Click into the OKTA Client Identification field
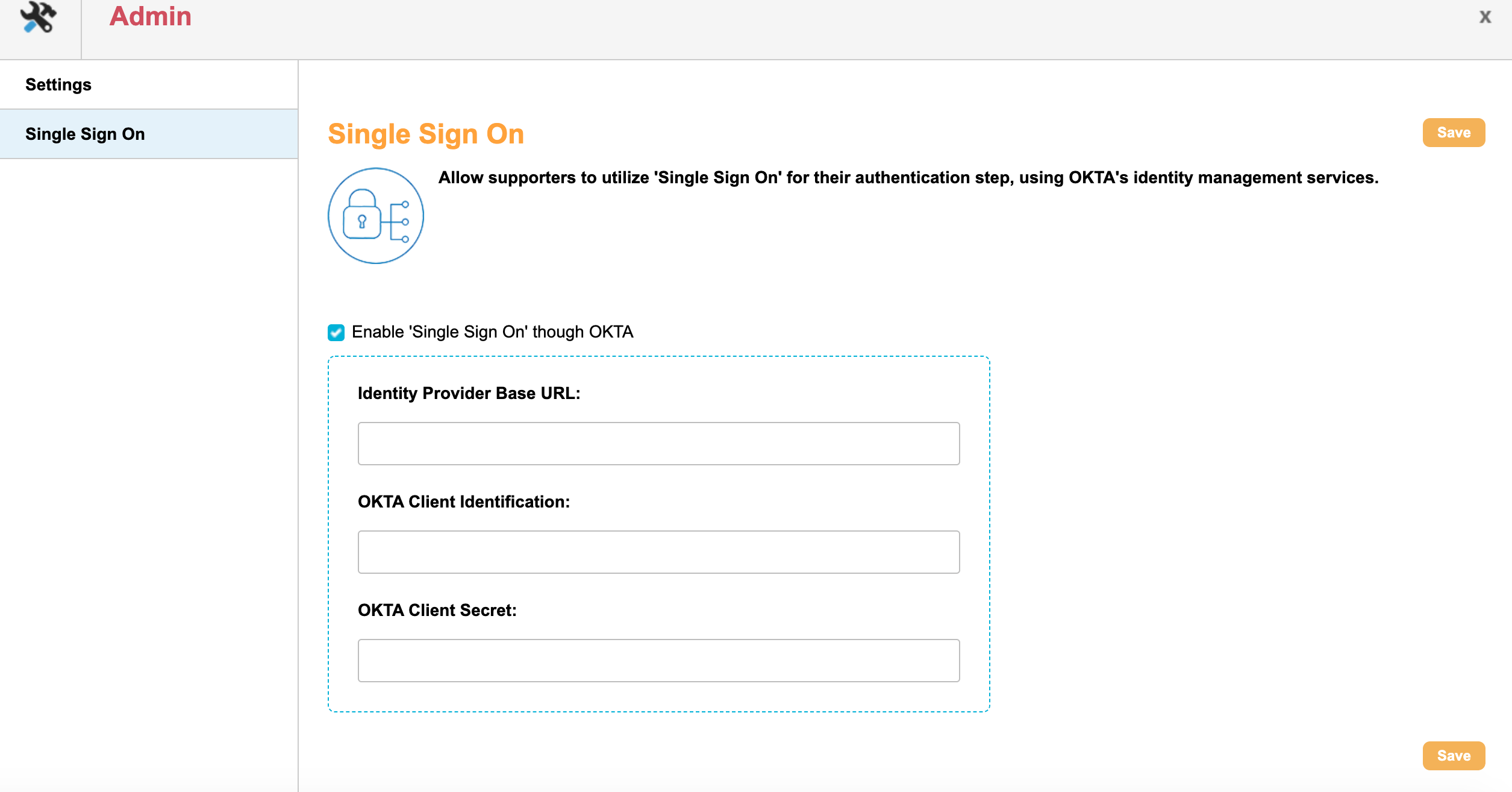1512x792 pixels. tap(658, 552)
